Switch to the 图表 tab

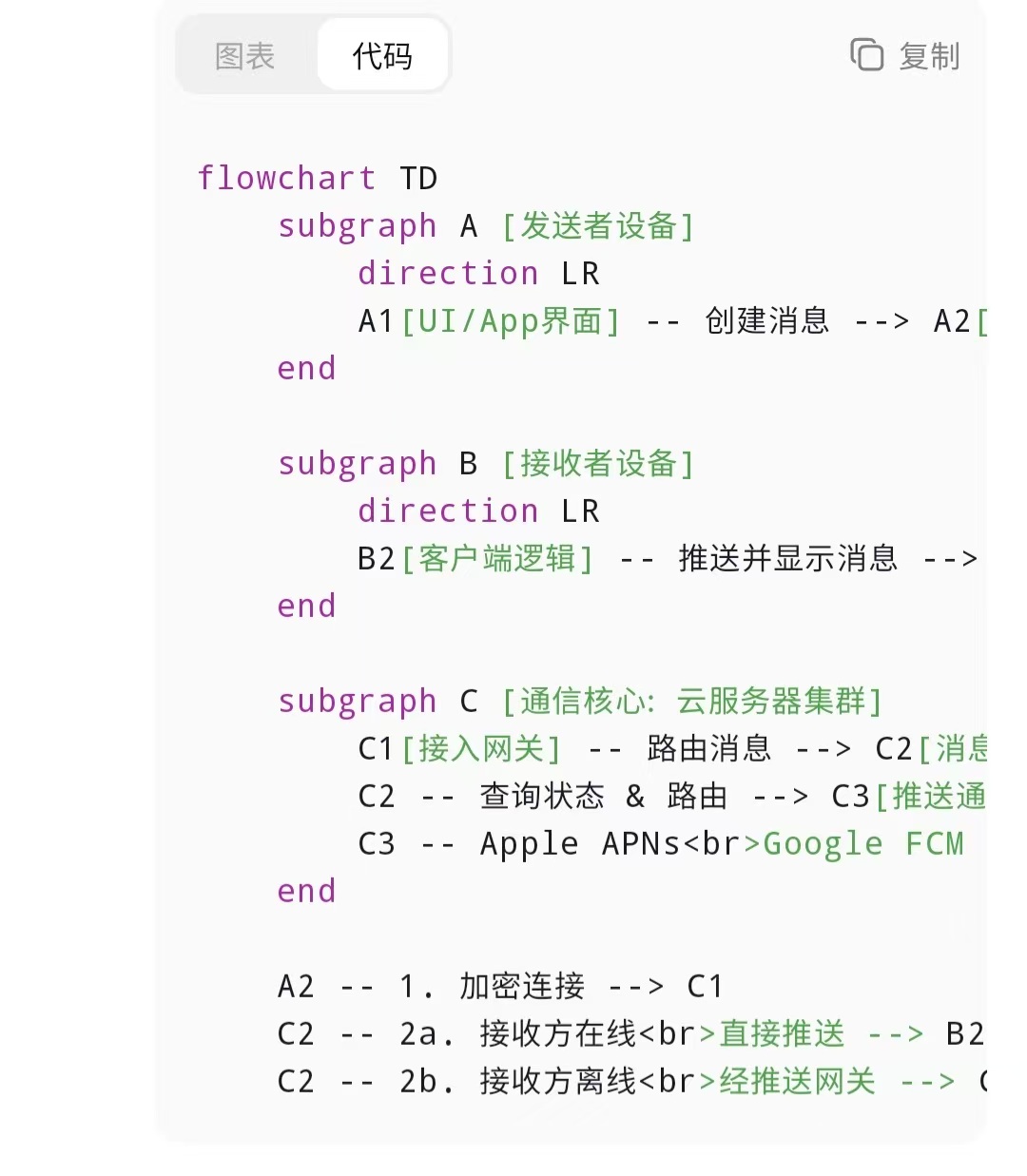(245, 56)
